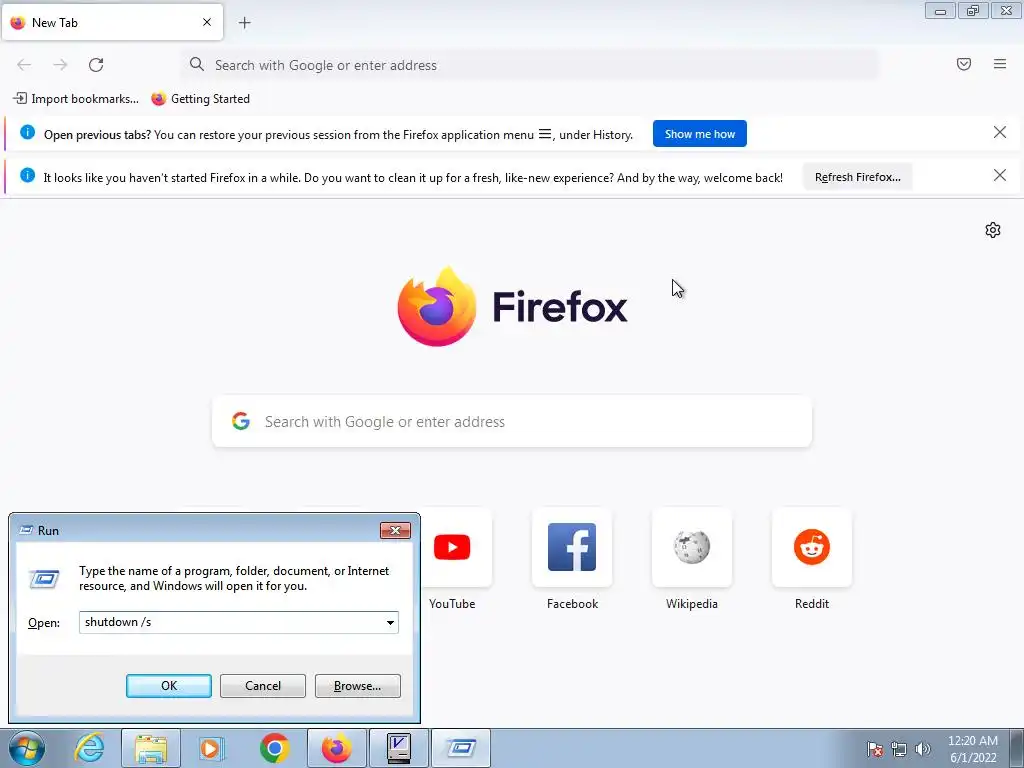The image size is (1024, 768).
Task: Open the Windows Start menu
Action: point(27,748)
